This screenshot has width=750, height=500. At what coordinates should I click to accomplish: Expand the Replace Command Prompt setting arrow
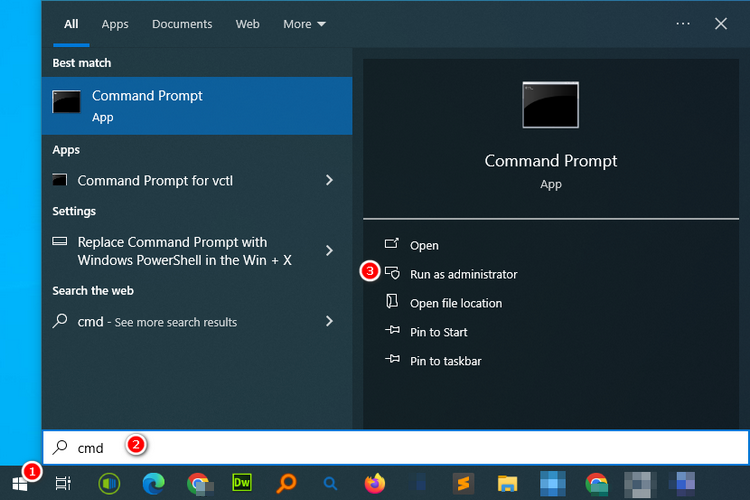[329, 250]
